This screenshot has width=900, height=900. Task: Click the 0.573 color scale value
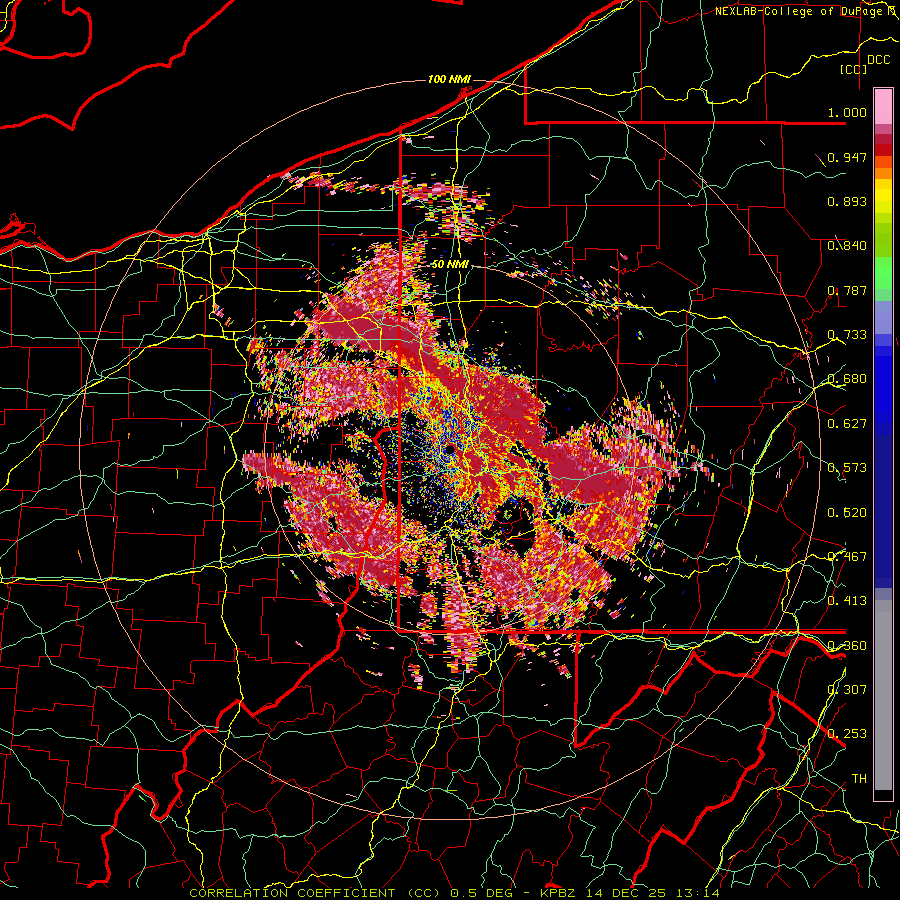[x=847, y=468]
